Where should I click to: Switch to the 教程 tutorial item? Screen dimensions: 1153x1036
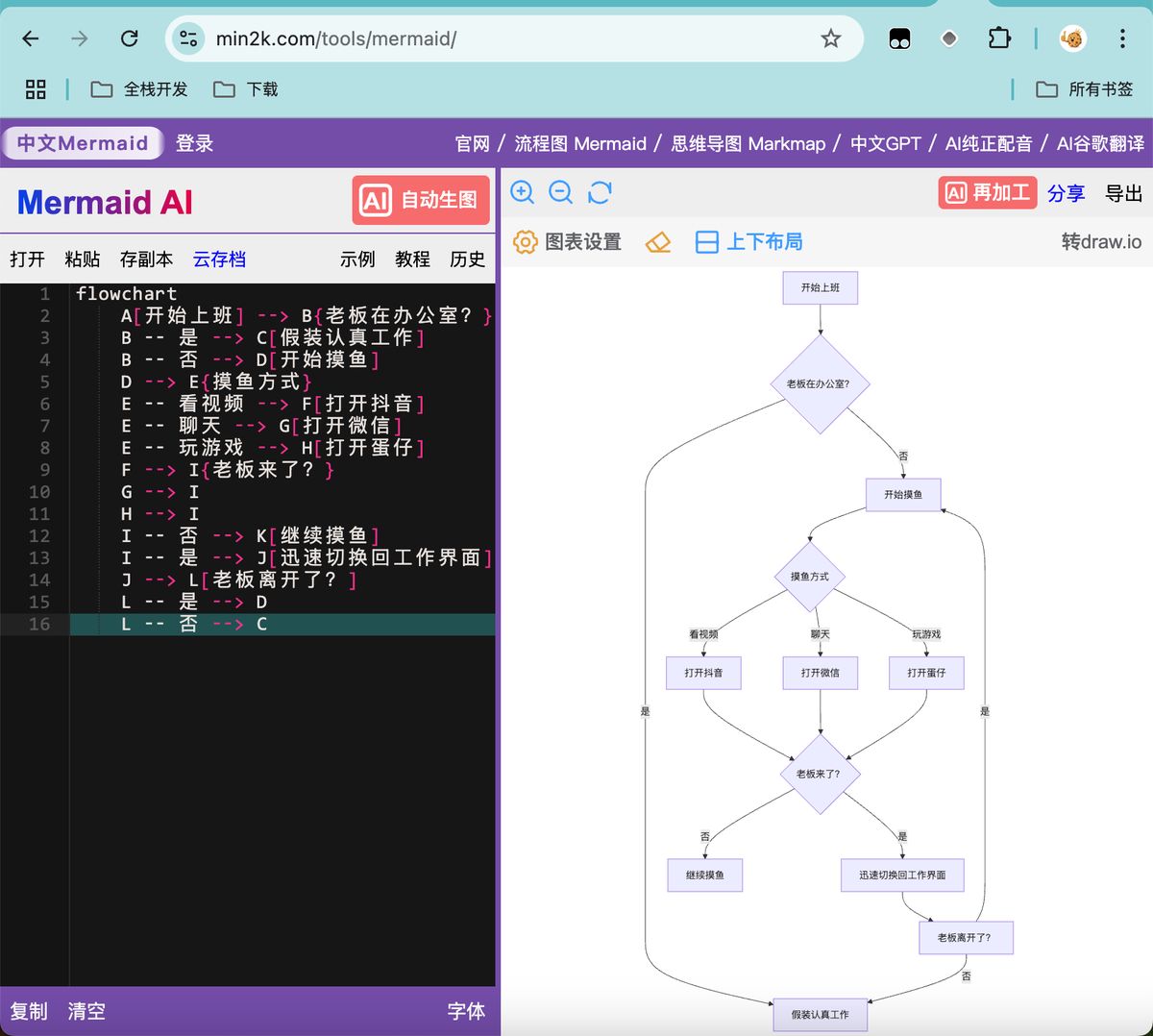[412, 259]
